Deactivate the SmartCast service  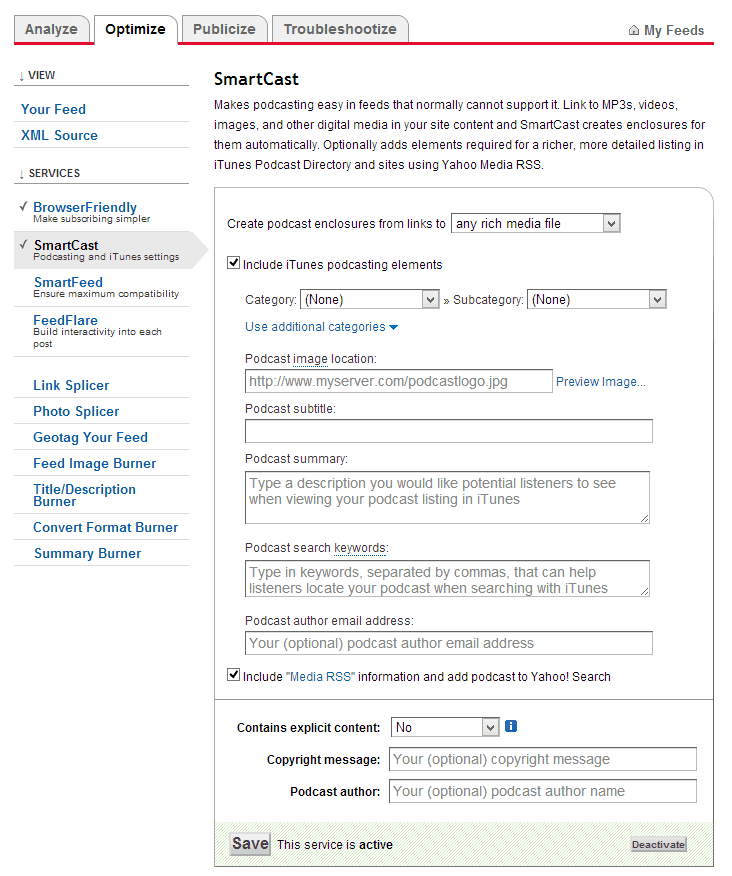point(658,845)
